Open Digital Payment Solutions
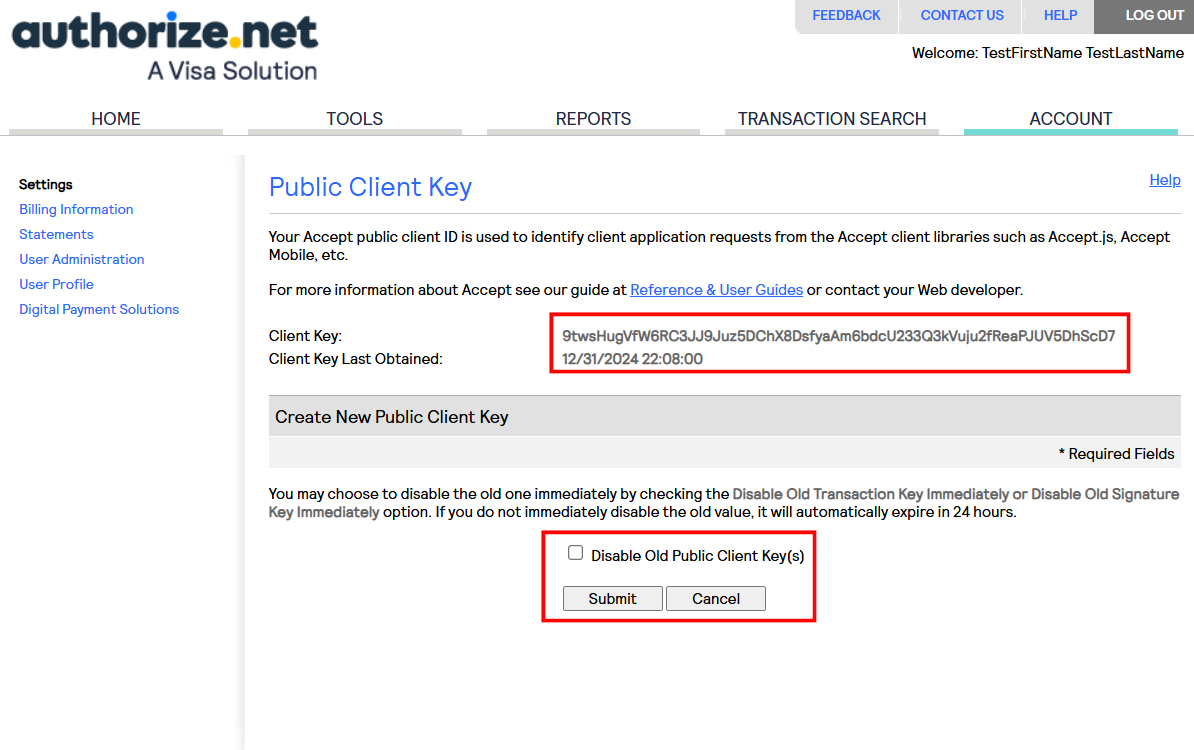The image size is (1194, 750). pos(99,309)
